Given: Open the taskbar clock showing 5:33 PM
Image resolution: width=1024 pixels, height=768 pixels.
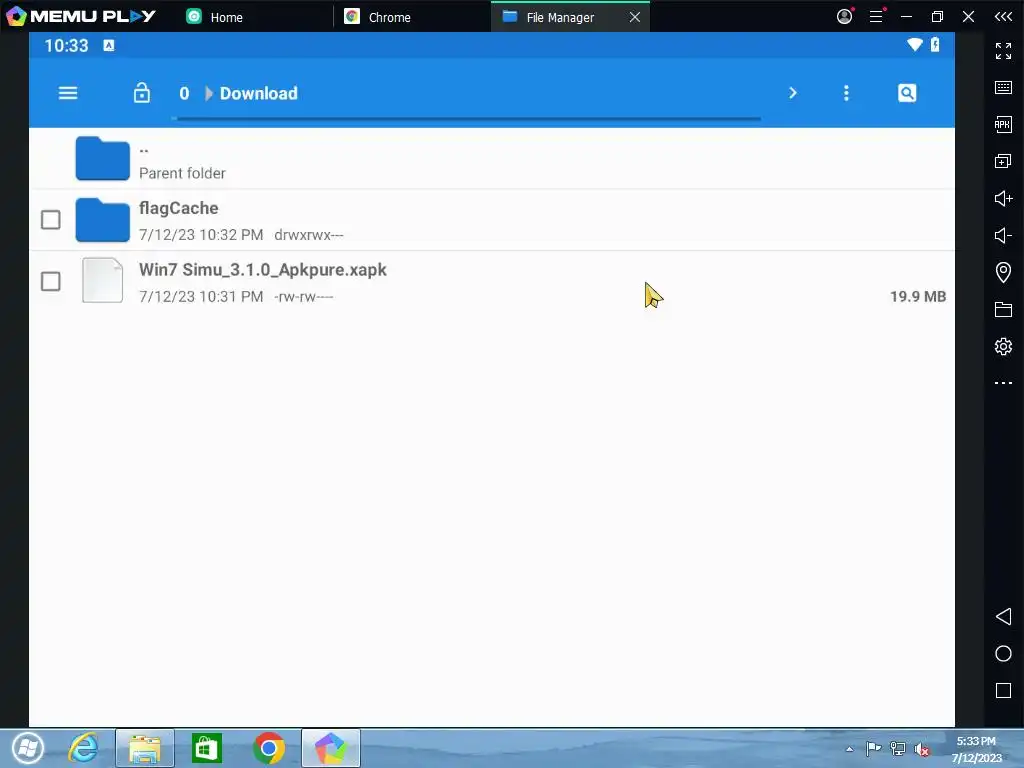Looking at the screenshot, I should 976,749.
